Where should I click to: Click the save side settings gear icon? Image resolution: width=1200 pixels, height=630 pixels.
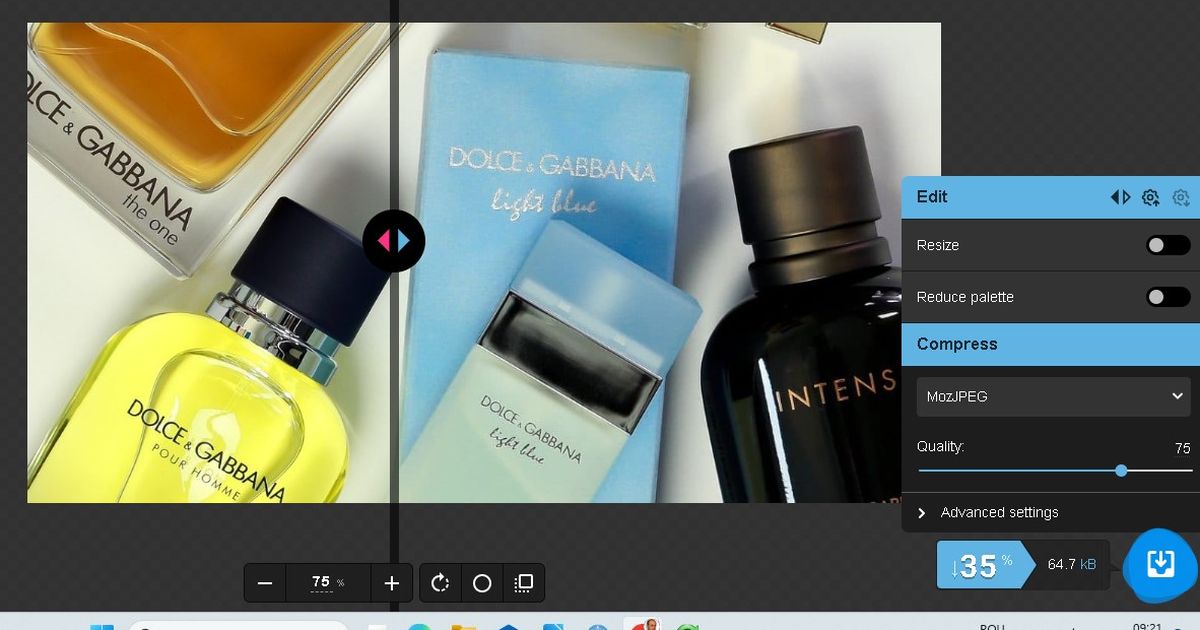[1150, 197]
